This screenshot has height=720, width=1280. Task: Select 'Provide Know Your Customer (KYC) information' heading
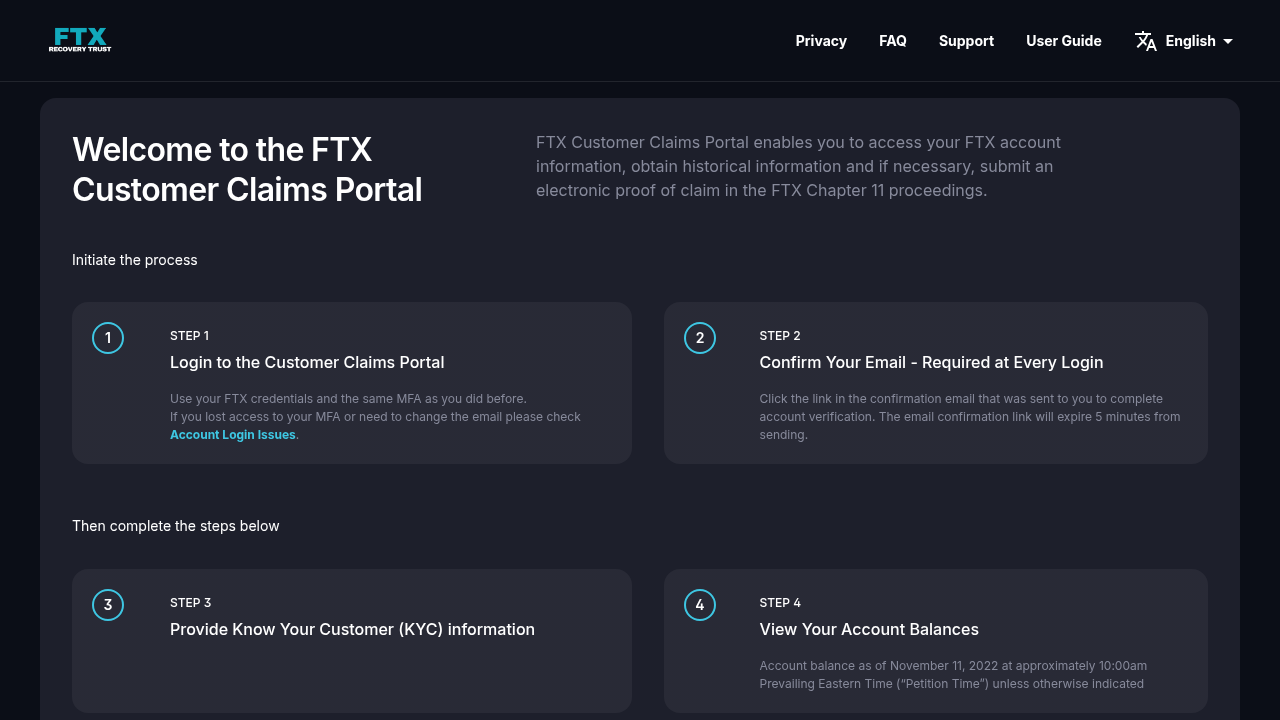click(352, 629)
